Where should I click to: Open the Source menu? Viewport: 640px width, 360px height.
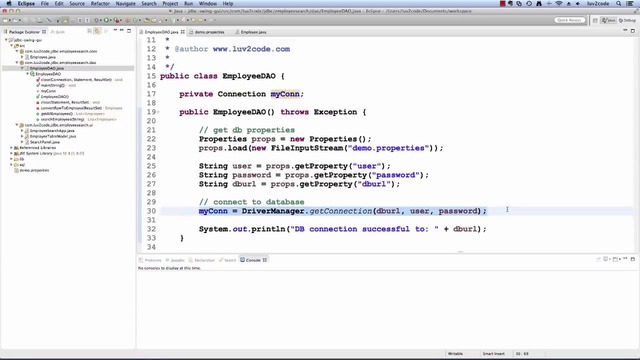pos(77,3)
